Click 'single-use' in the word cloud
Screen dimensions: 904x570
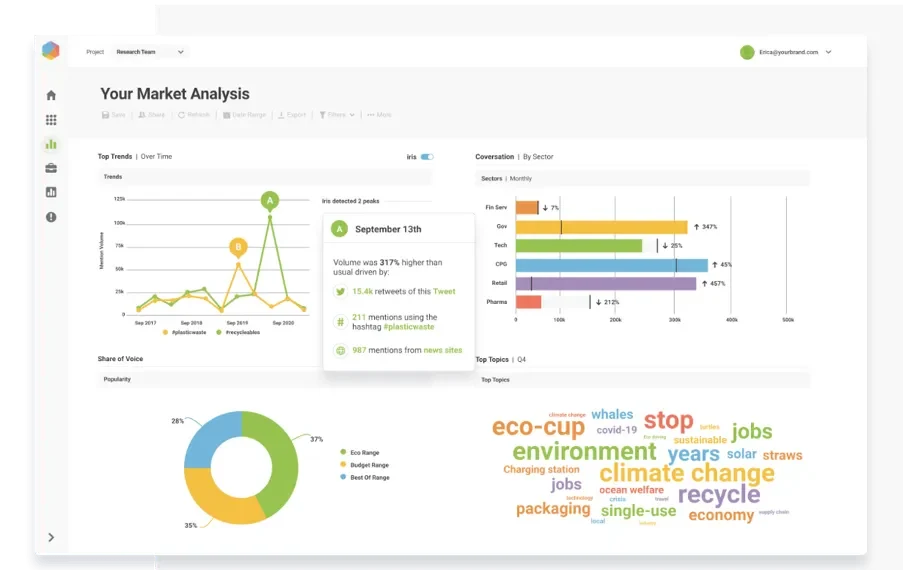click(638, 511)
